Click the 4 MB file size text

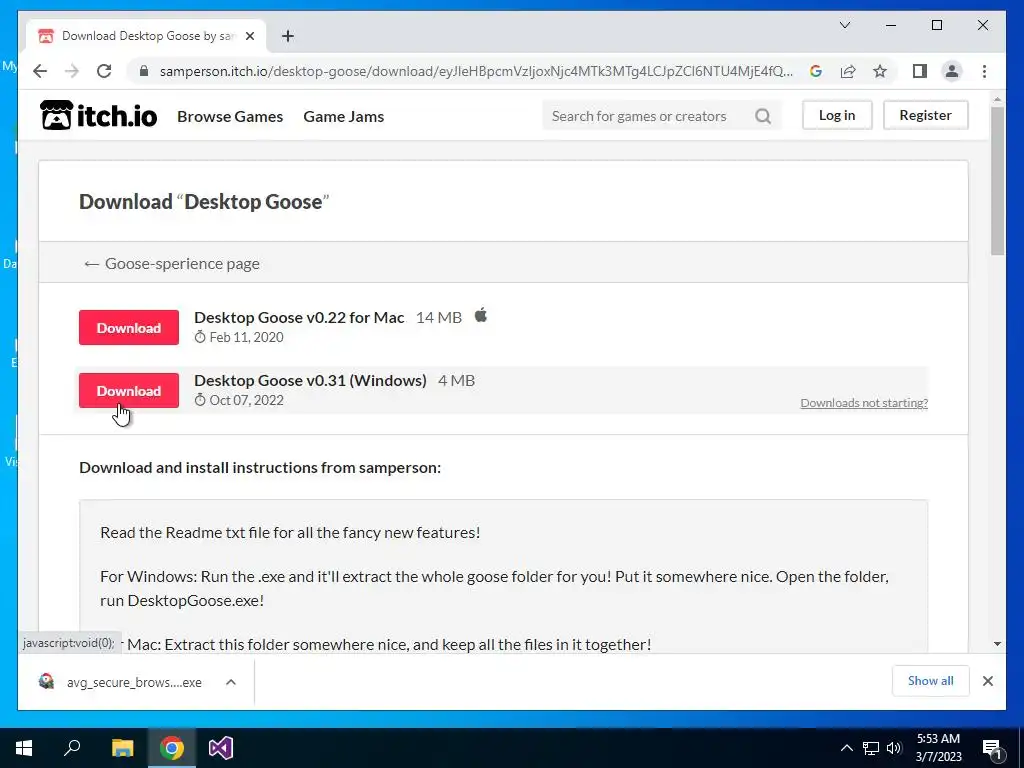456,380
